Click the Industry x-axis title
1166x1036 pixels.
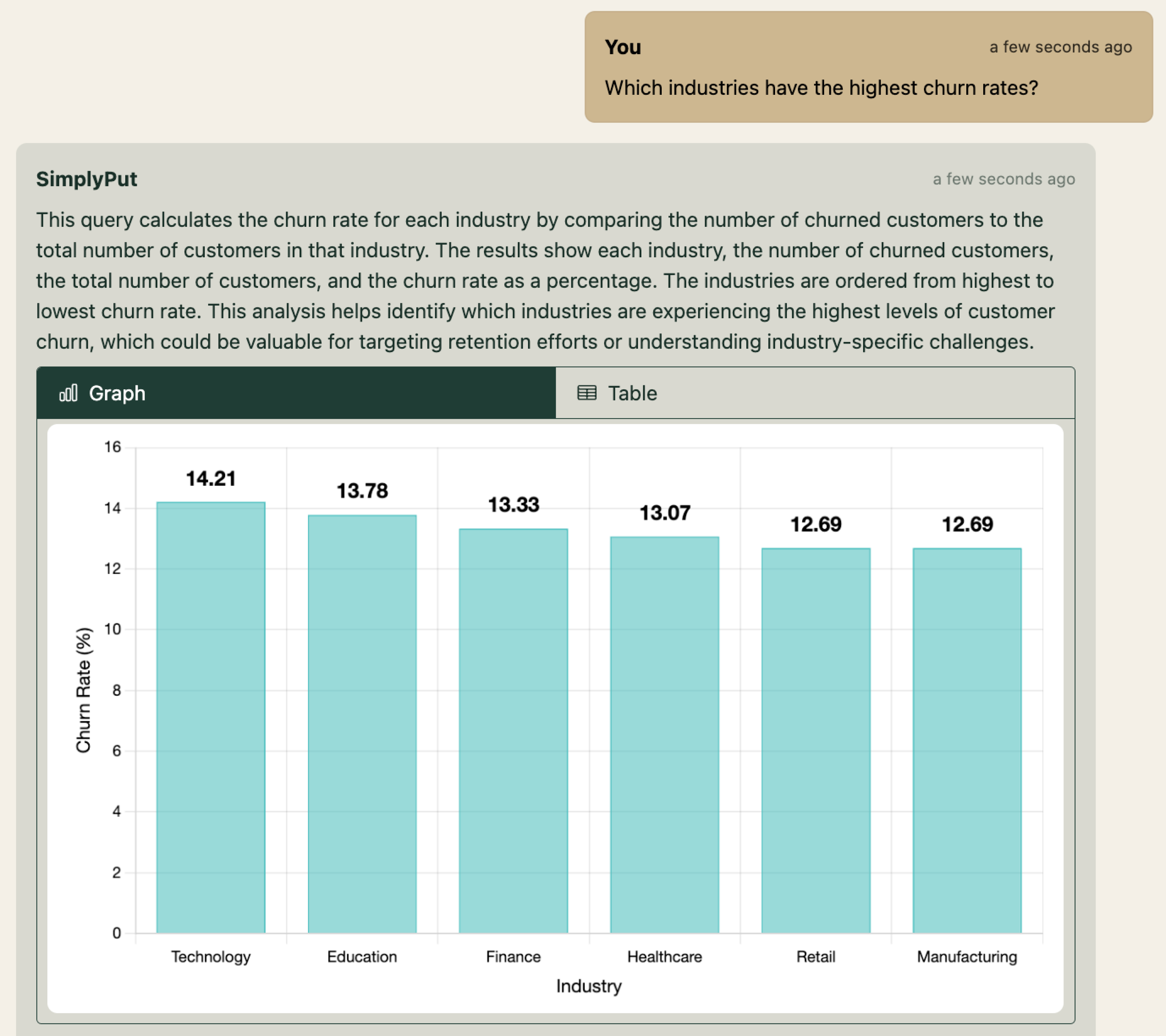(x=589, y=986)
